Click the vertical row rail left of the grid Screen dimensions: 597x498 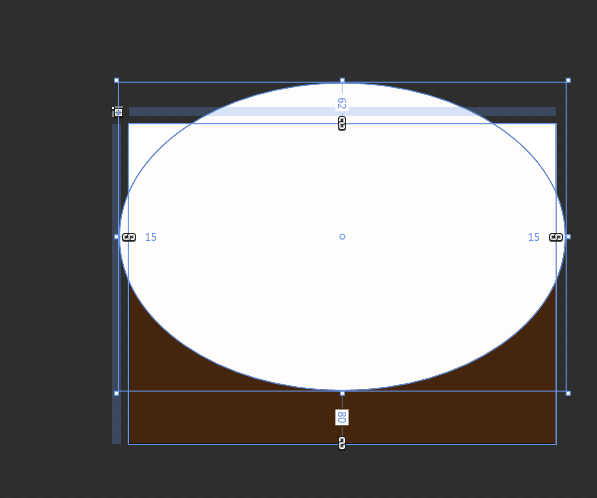tap(117, 284)
